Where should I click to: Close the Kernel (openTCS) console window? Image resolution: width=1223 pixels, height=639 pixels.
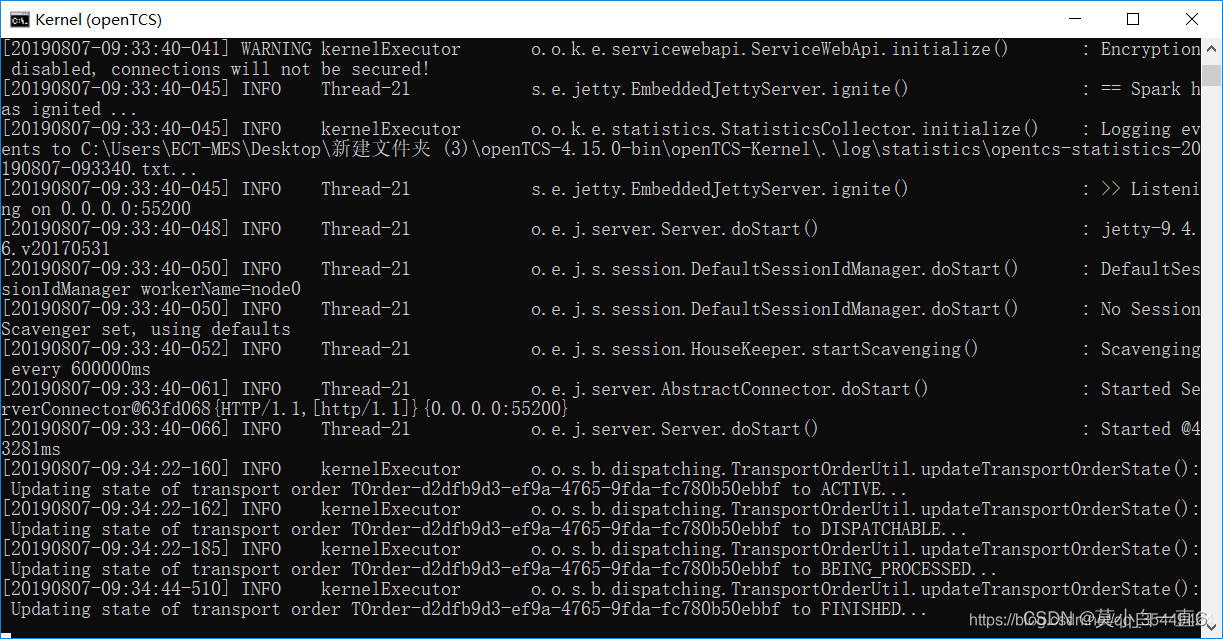coord(1192,19)
